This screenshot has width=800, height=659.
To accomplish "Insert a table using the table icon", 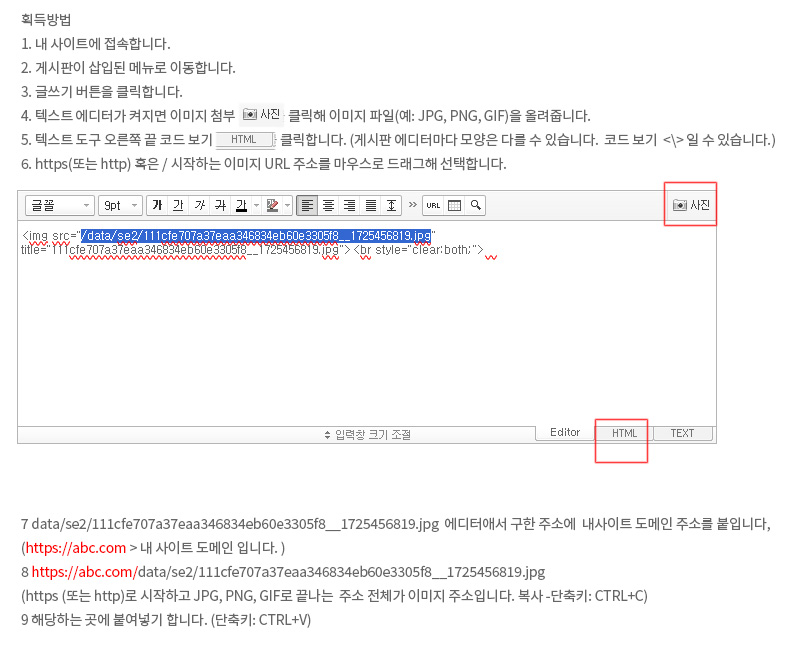I will tap(454, 205).
